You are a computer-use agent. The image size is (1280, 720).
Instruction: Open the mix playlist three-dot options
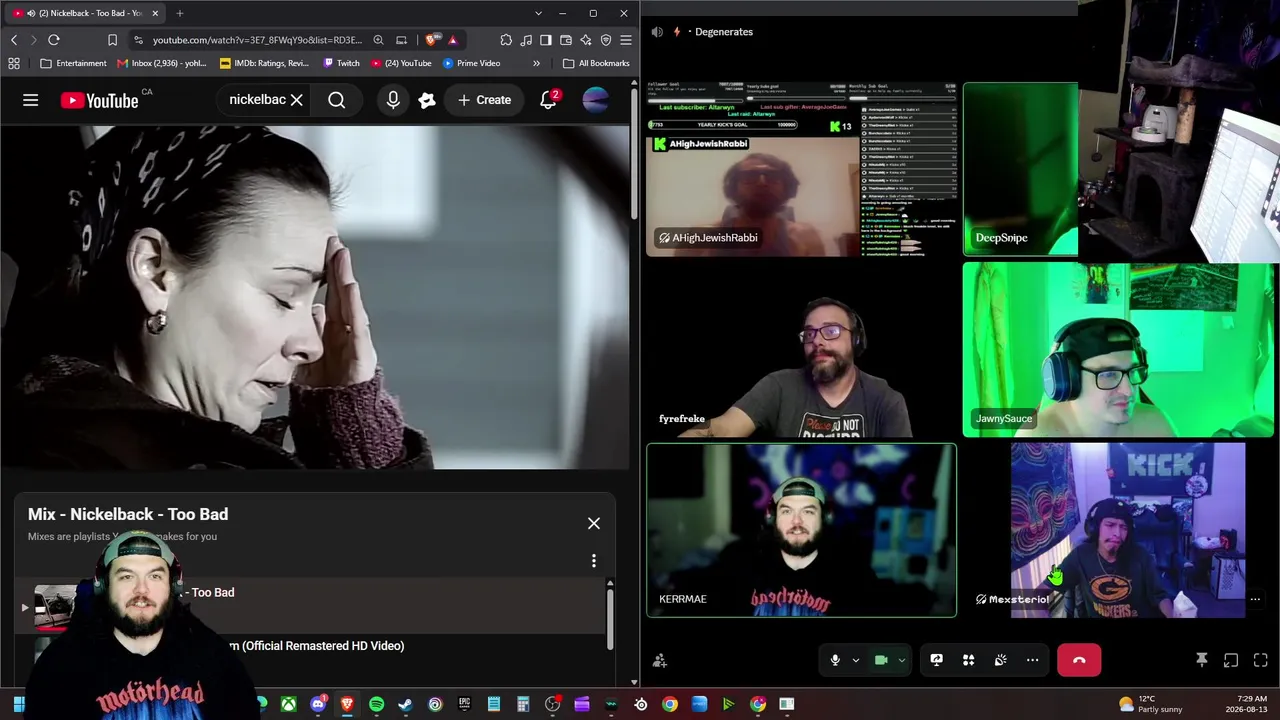coord(594,561)
